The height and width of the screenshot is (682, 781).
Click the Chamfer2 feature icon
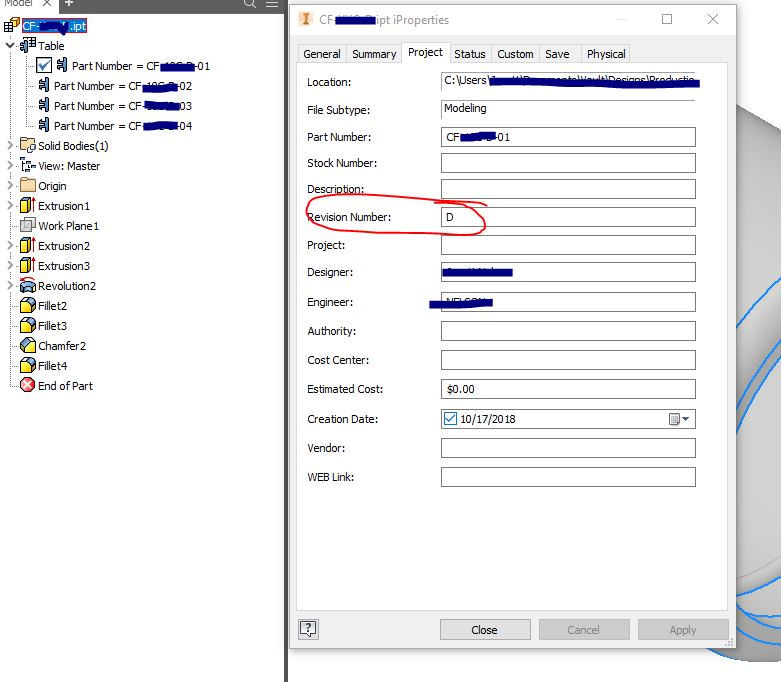point(27,345)
